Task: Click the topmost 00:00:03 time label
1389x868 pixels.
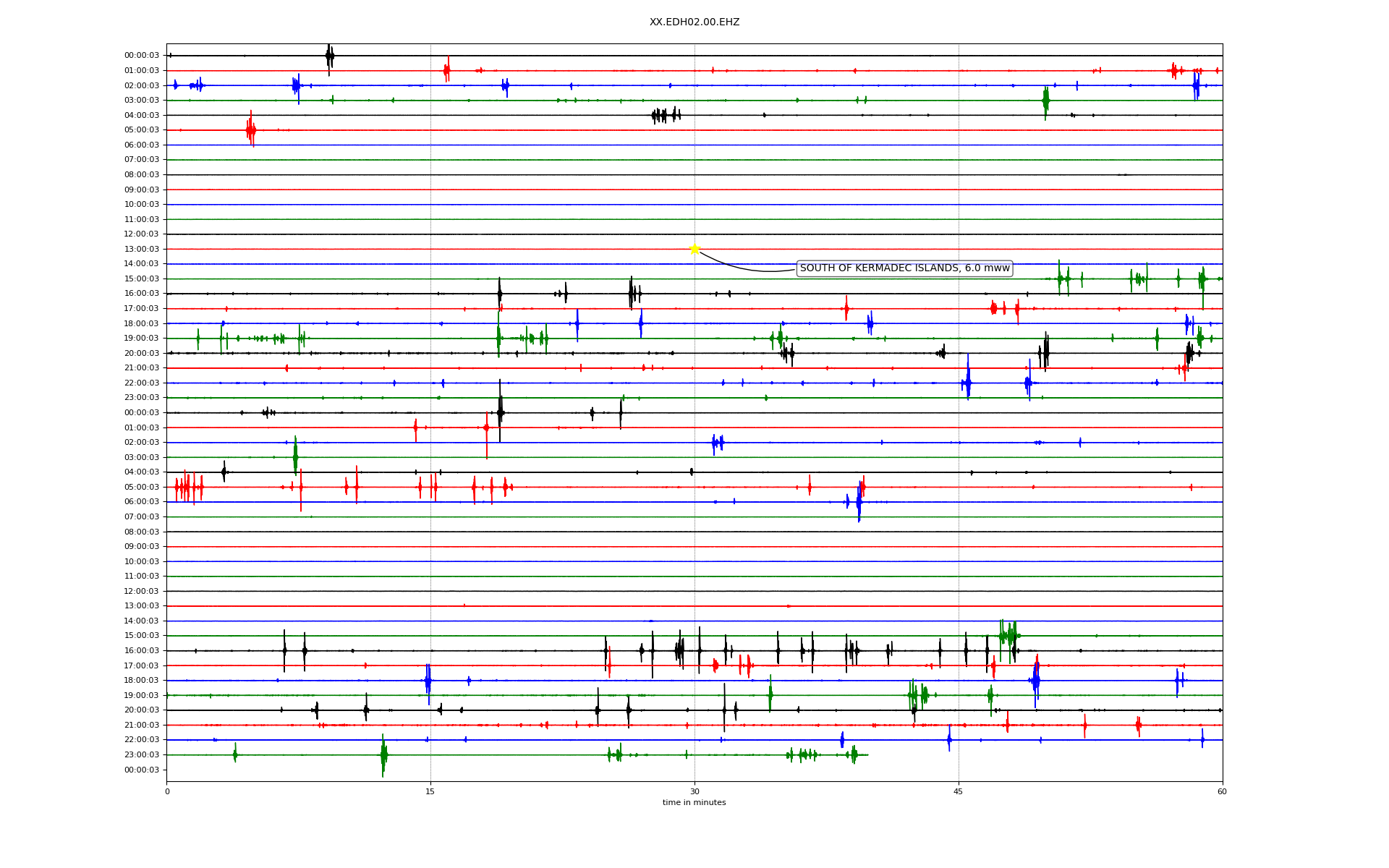Action: 142,56
